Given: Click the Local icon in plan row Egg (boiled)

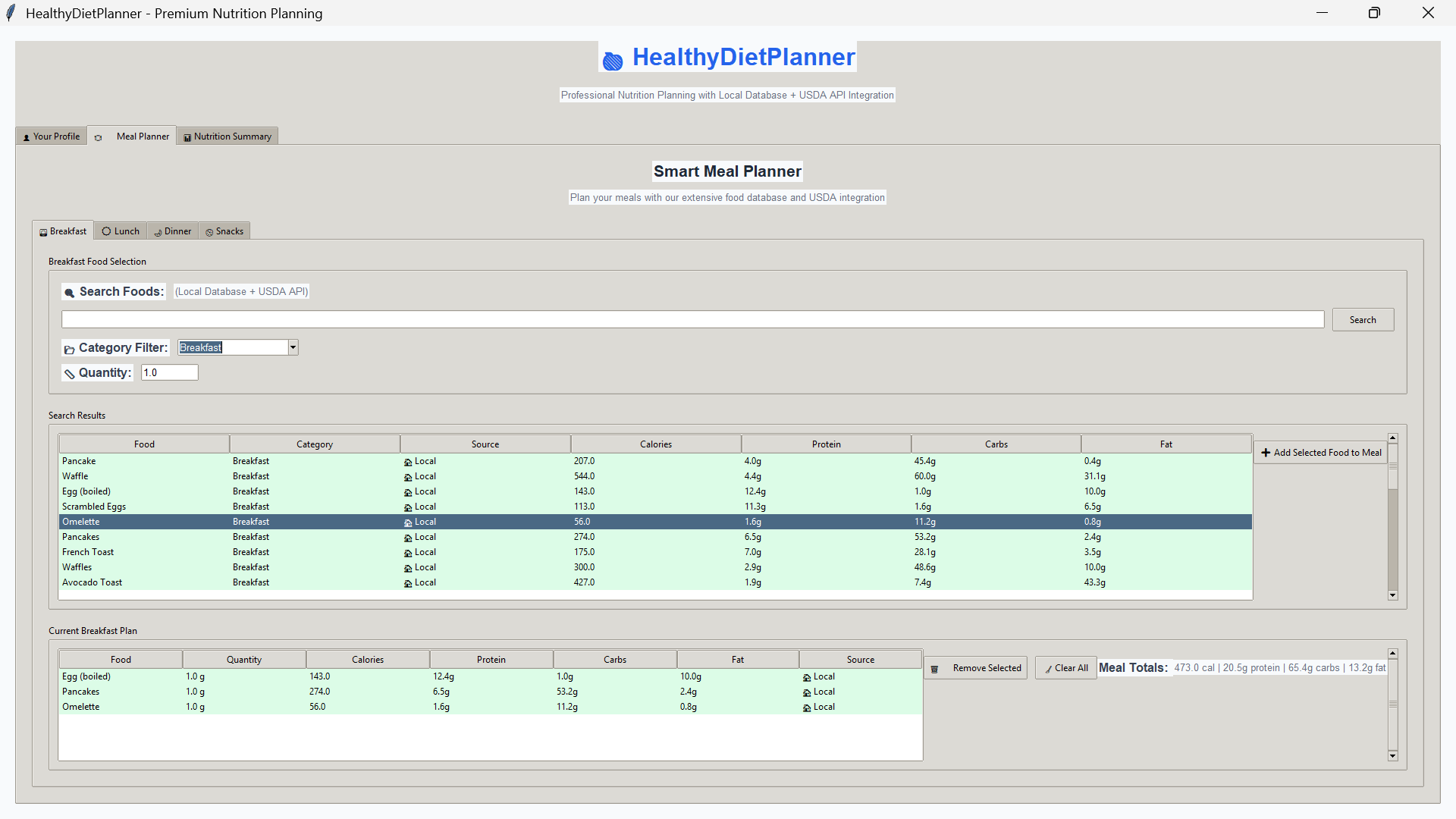Looking at the screenshot, I should pos(807,677).
